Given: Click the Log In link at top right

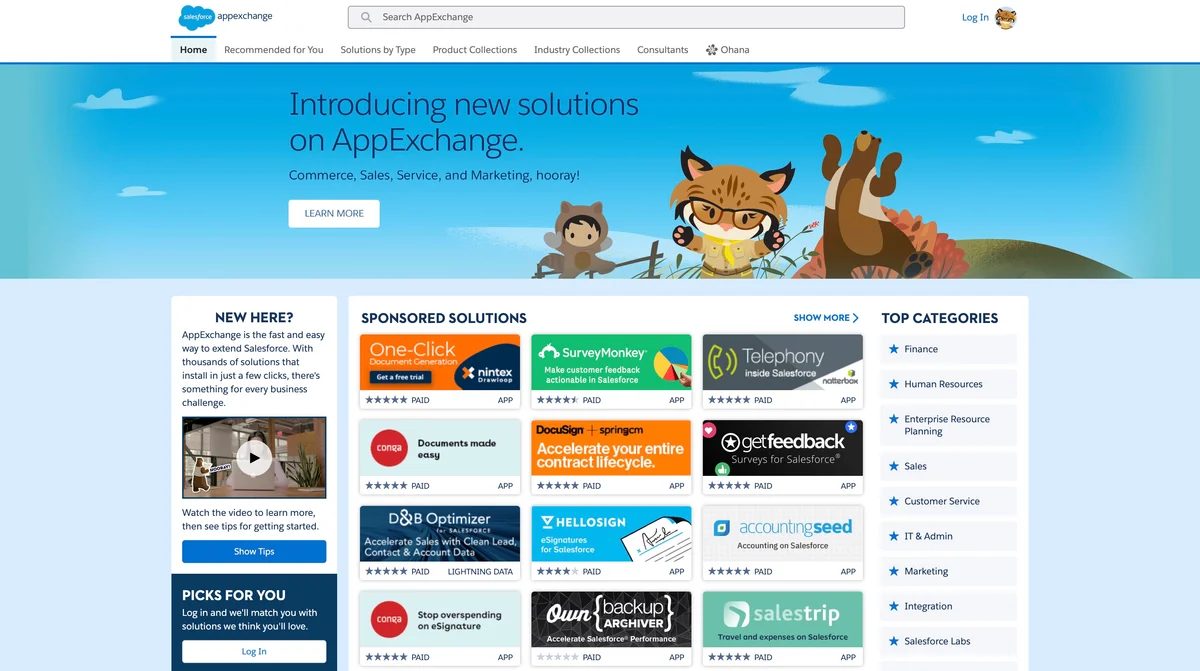Looking at the screenshot, I should tap(972, 17).
